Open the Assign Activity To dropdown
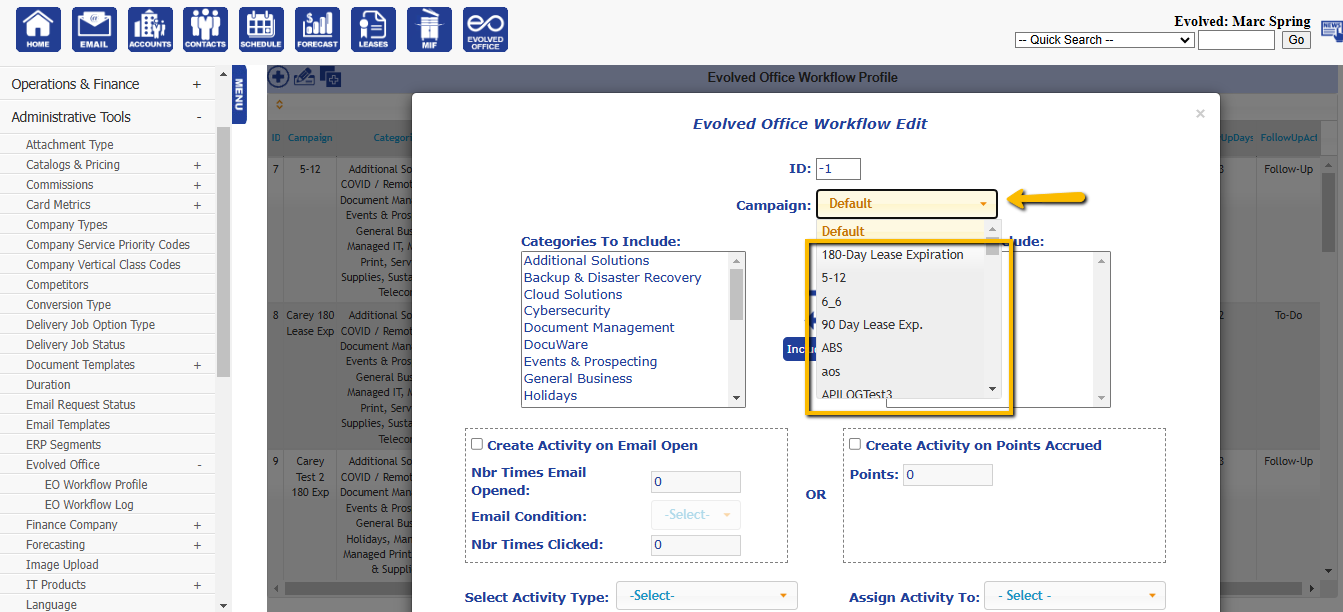 1075,596
